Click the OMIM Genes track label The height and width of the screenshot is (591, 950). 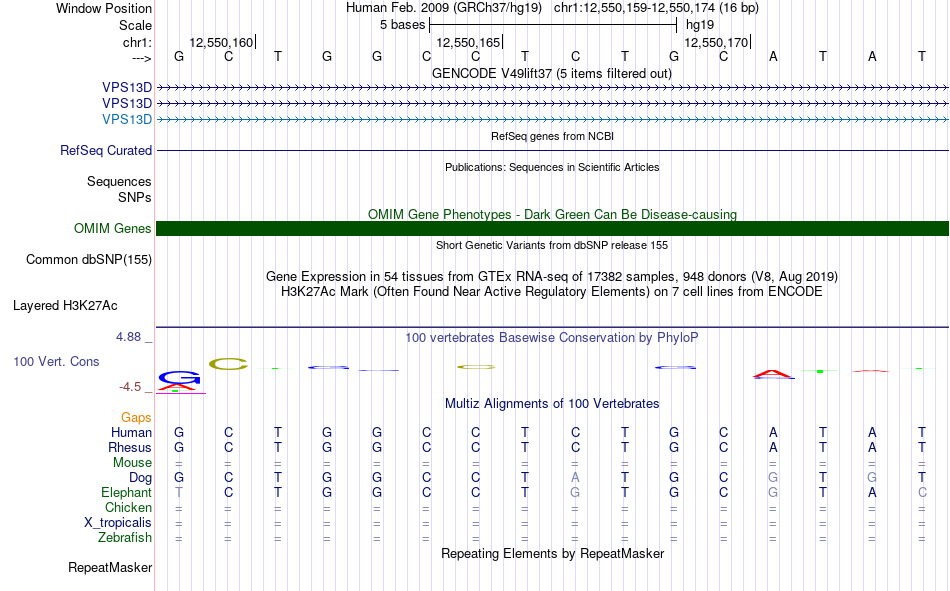pos(112,229)
